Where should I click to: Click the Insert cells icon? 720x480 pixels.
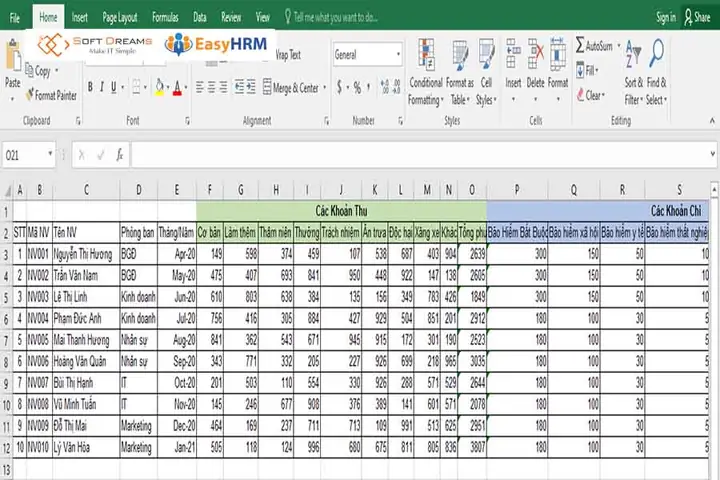[x=513, y=54]
